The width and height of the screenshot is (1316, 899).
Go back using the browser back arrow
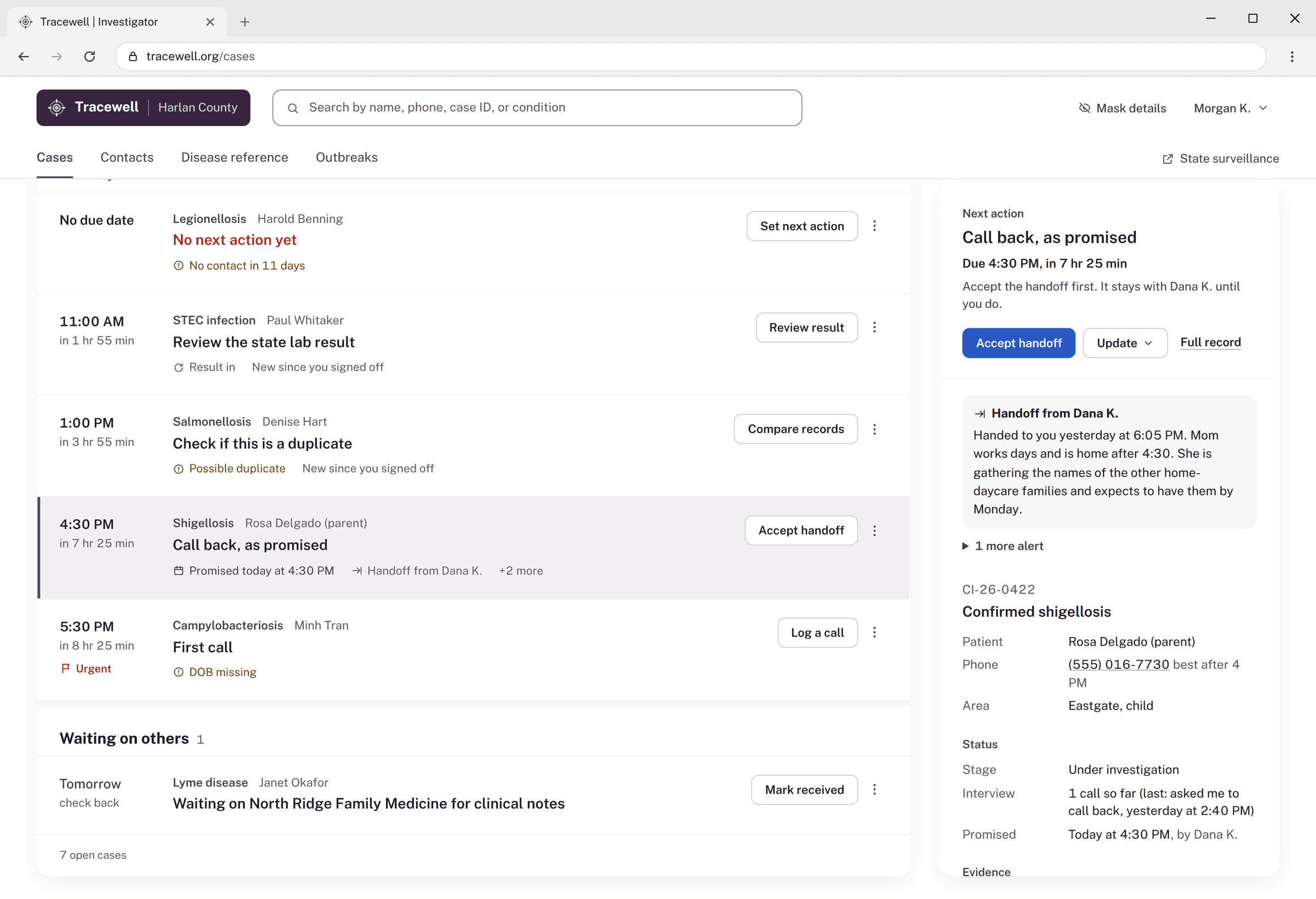click(x=24, y=56)
